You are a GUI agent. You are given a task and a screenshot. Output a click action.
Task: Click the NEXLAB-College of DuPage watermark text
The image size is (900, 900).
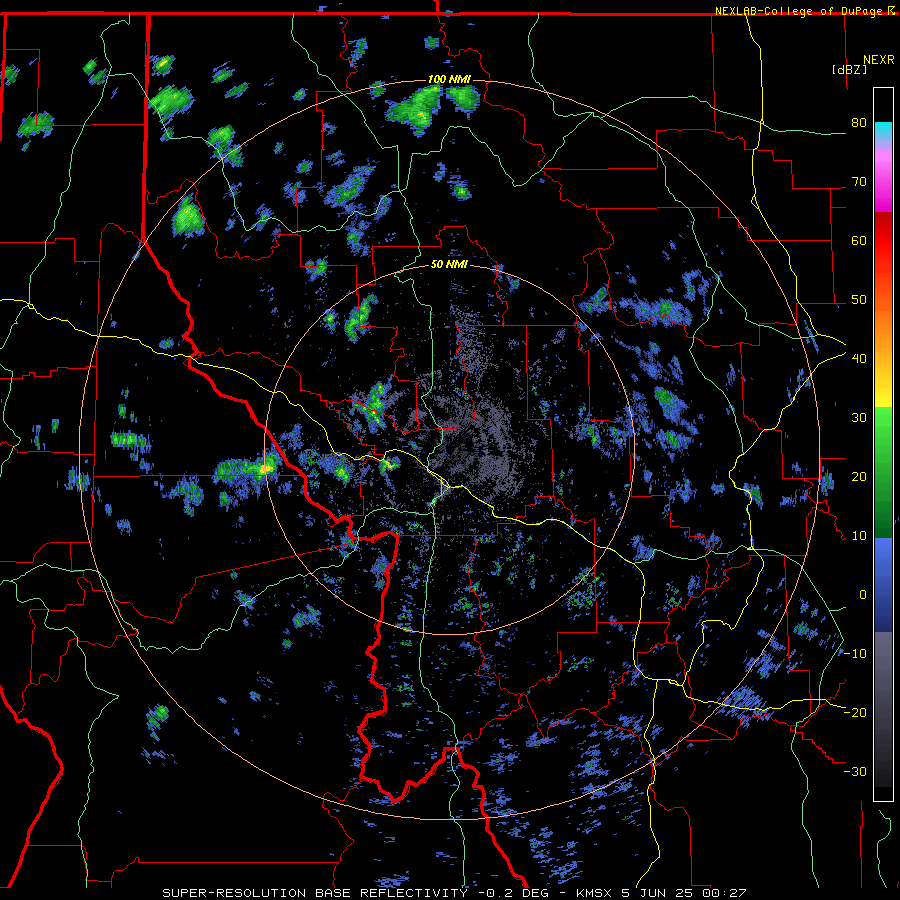(x=804, y=11)
